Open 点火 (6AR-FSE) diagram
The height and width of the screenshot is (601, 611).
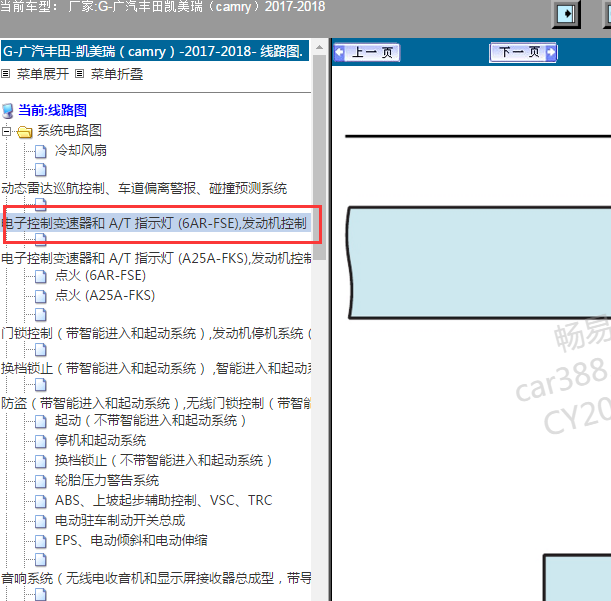pyautogui.click(x=100, y=275)
